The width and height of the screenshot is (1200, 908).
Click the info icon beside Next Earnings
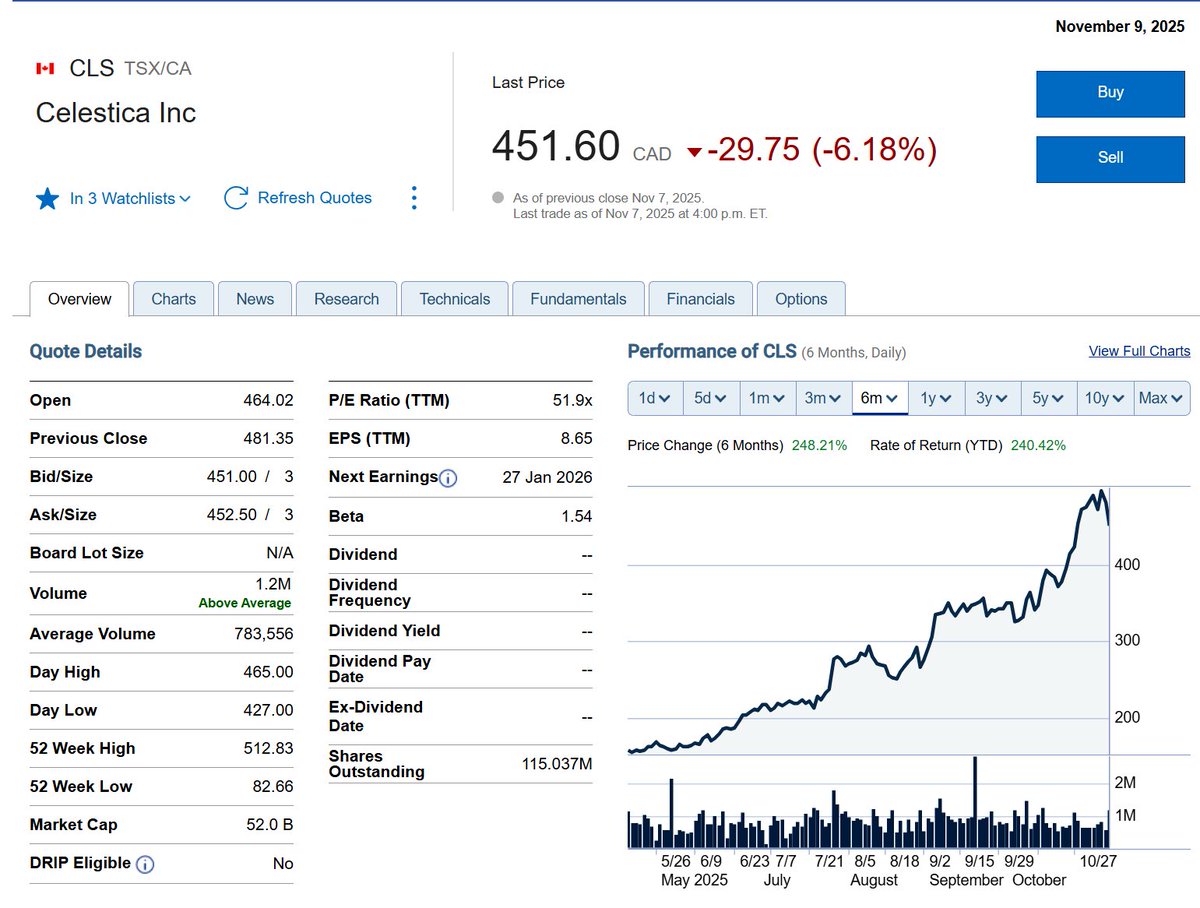(x=448, y=478)
